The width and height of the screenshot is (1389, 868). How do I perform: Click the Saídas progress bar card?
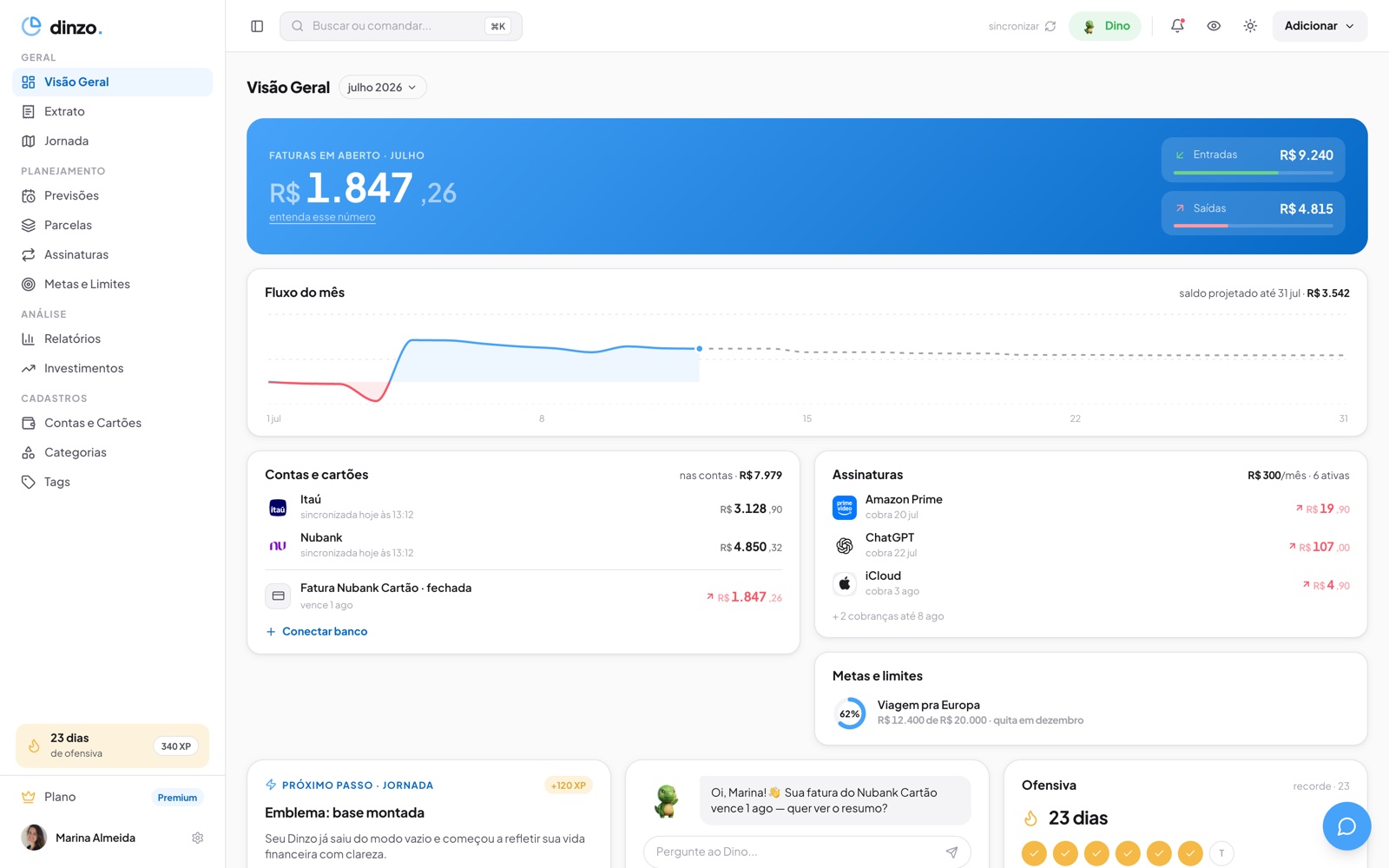[x=1253, y=213]
